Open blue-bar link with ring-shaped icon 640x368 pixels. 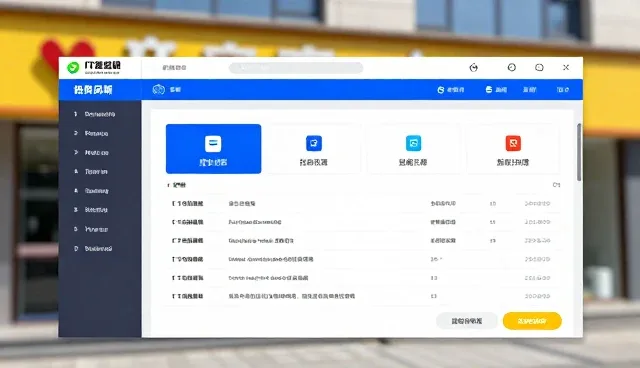coord(451,90)
